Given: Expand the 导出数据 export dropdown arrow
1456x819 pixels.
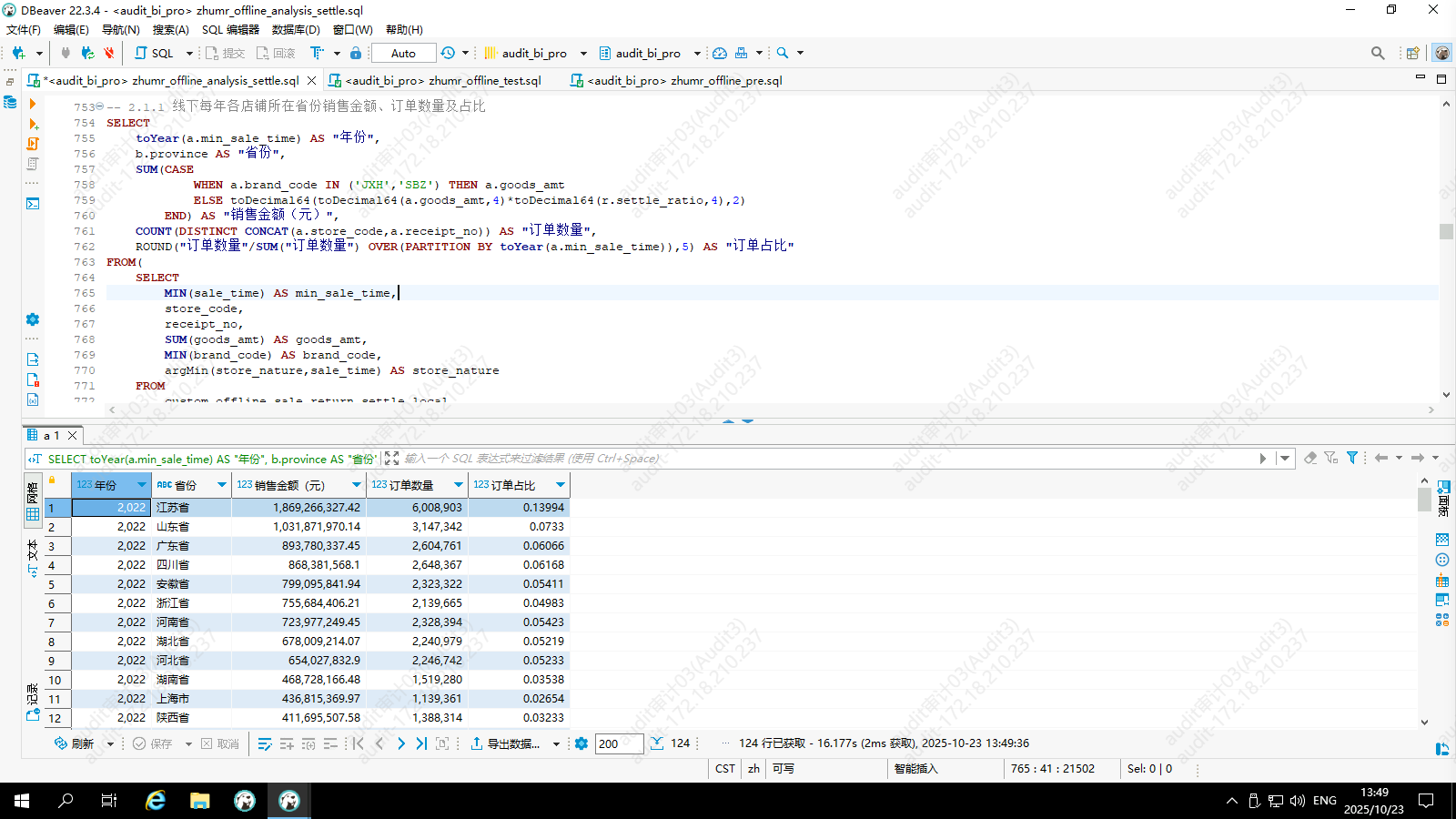Looking at the screenshot, I should pyautogui.click(x=556, y=743).
